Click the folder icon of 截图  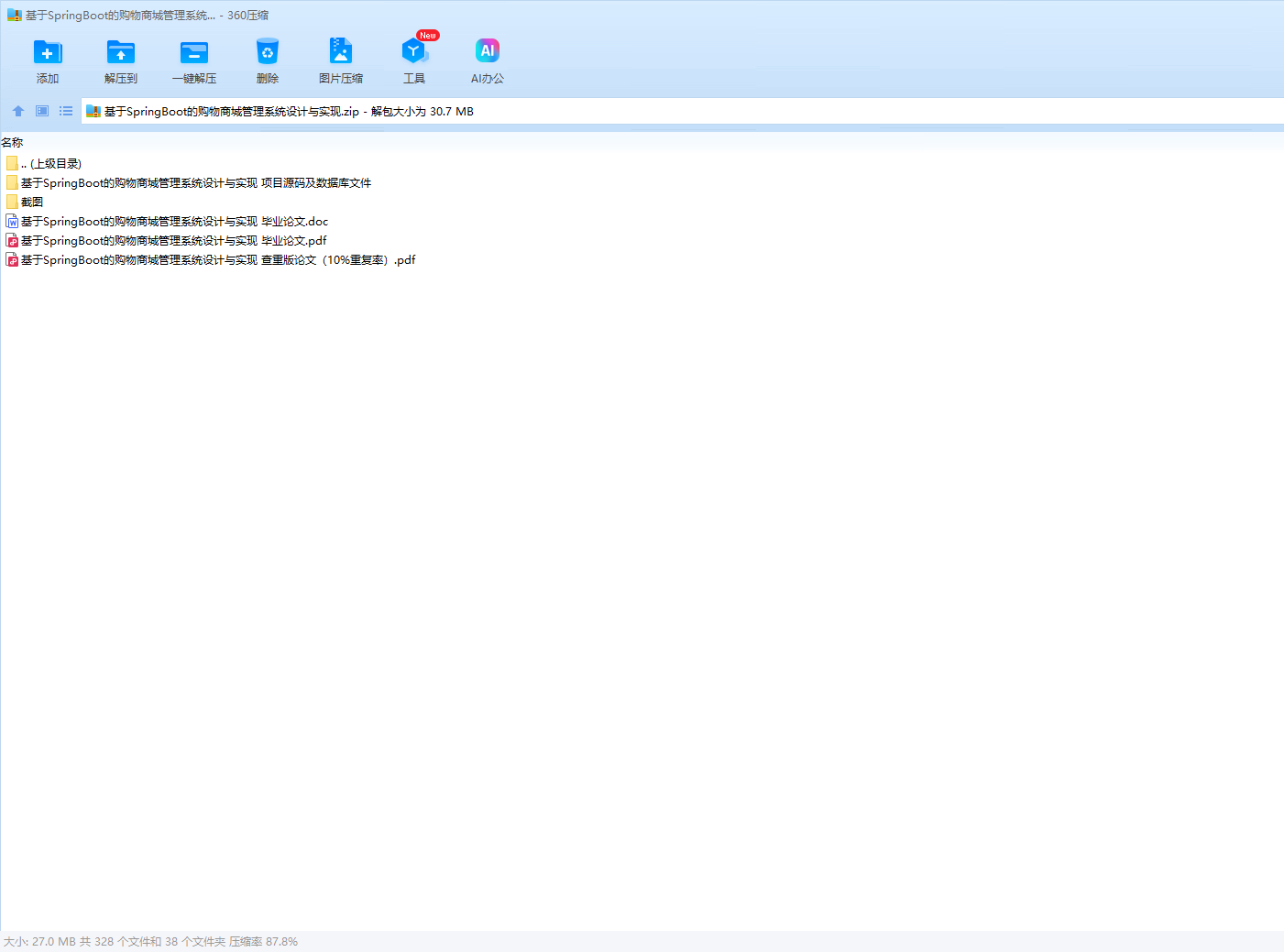click(x=12, y=202)
